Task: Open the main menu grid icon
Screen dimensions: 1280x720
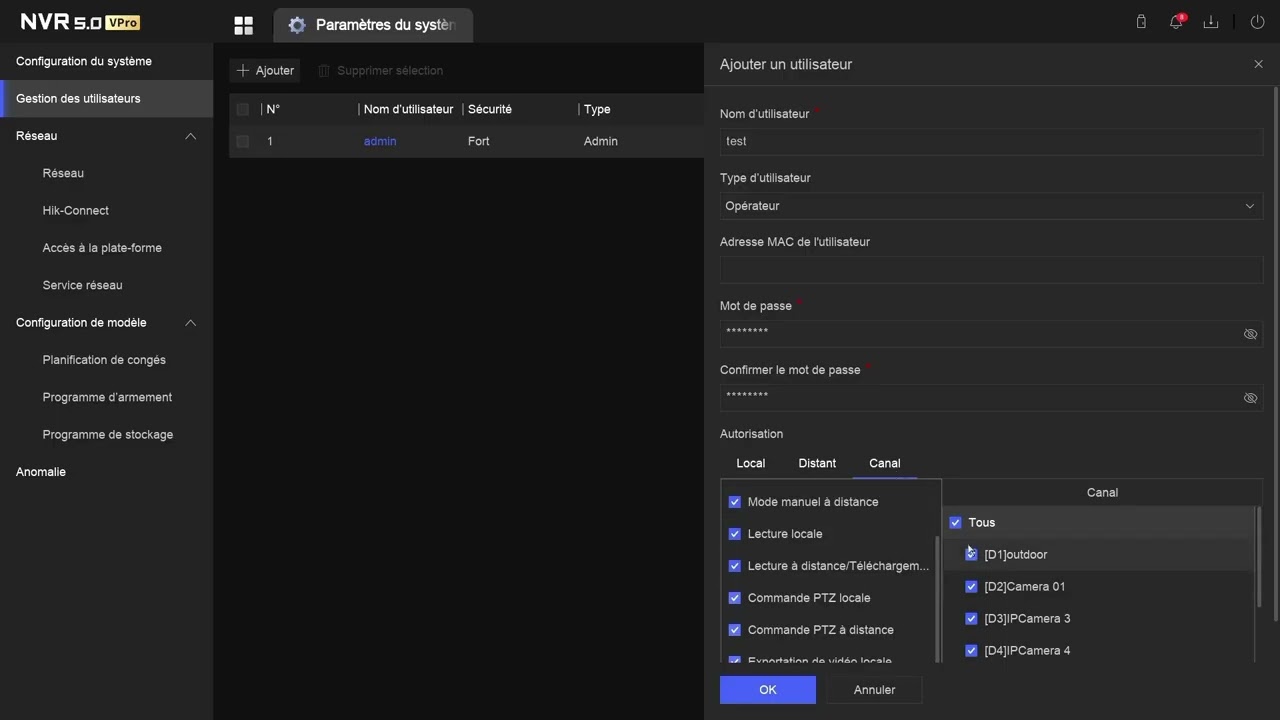Action: coord(243,25)
